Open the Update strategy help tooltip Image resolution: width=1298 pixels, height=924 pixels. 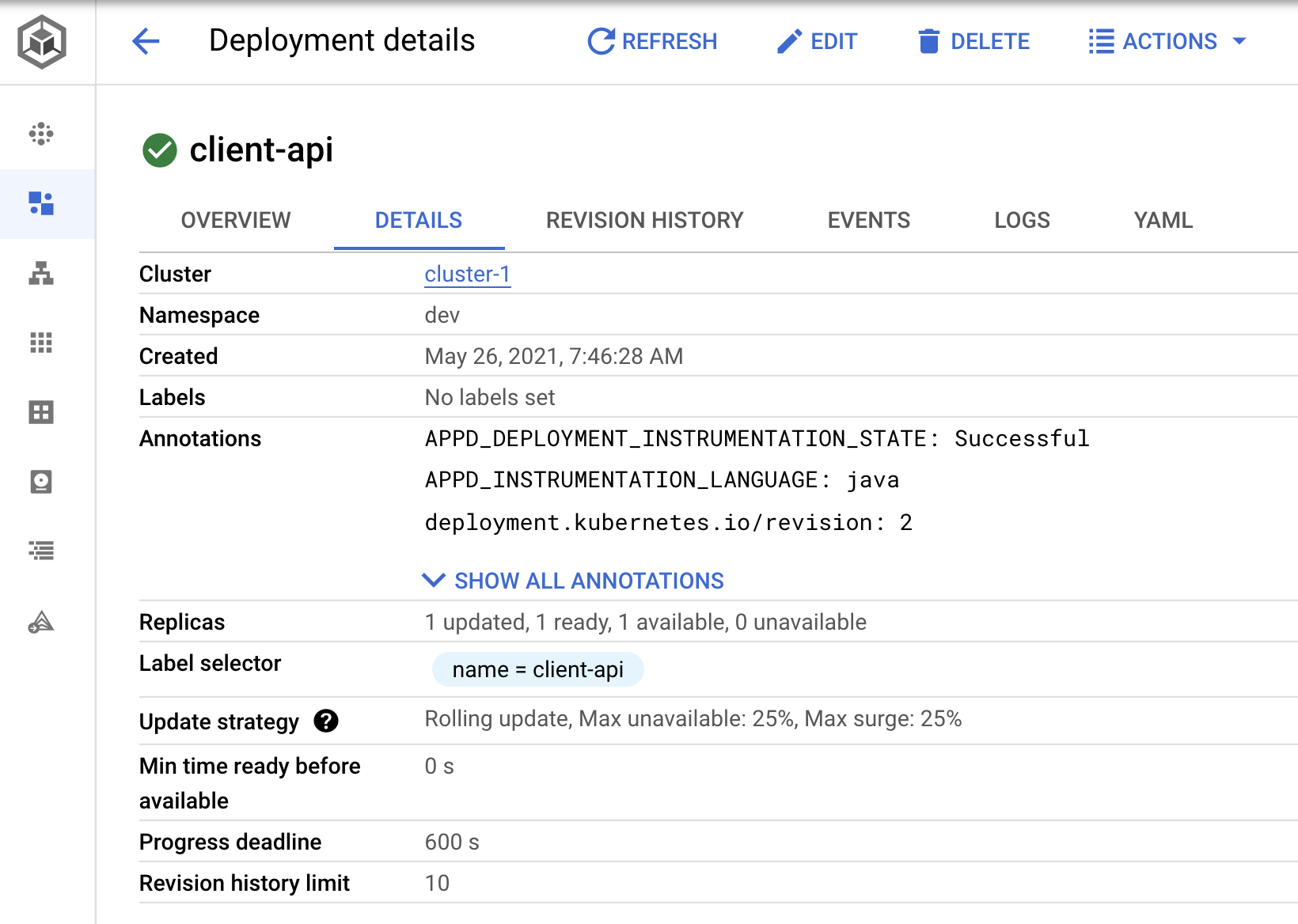click(327, 721)
